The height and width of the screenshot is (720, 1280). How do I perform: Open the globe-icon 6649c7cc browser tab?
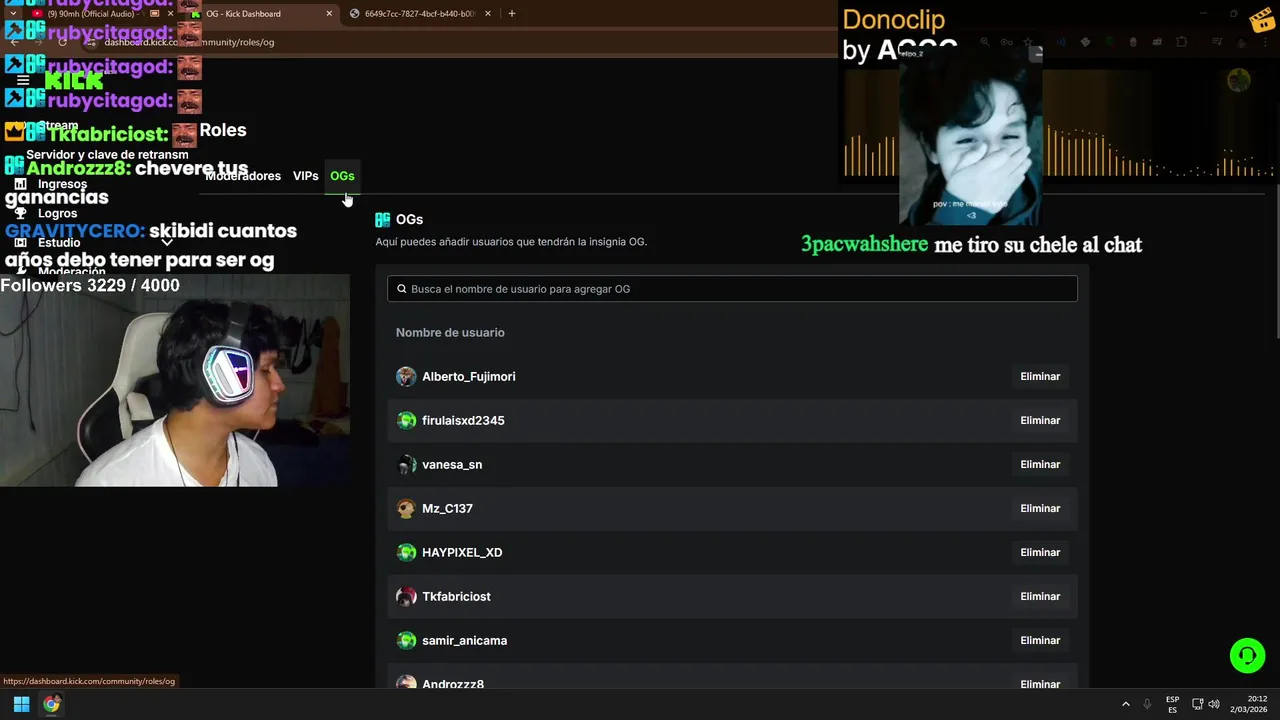[x=420, y=14]
